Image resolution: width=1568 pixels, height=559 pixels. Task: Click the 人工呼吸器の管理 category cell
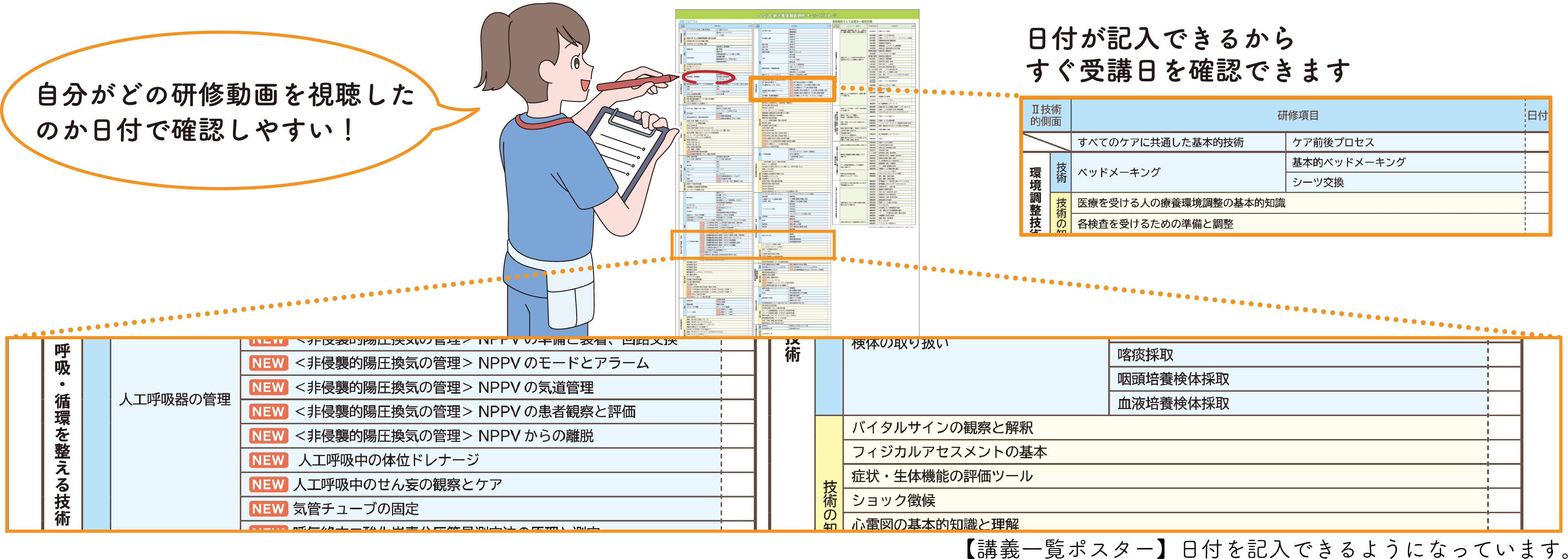175,400
